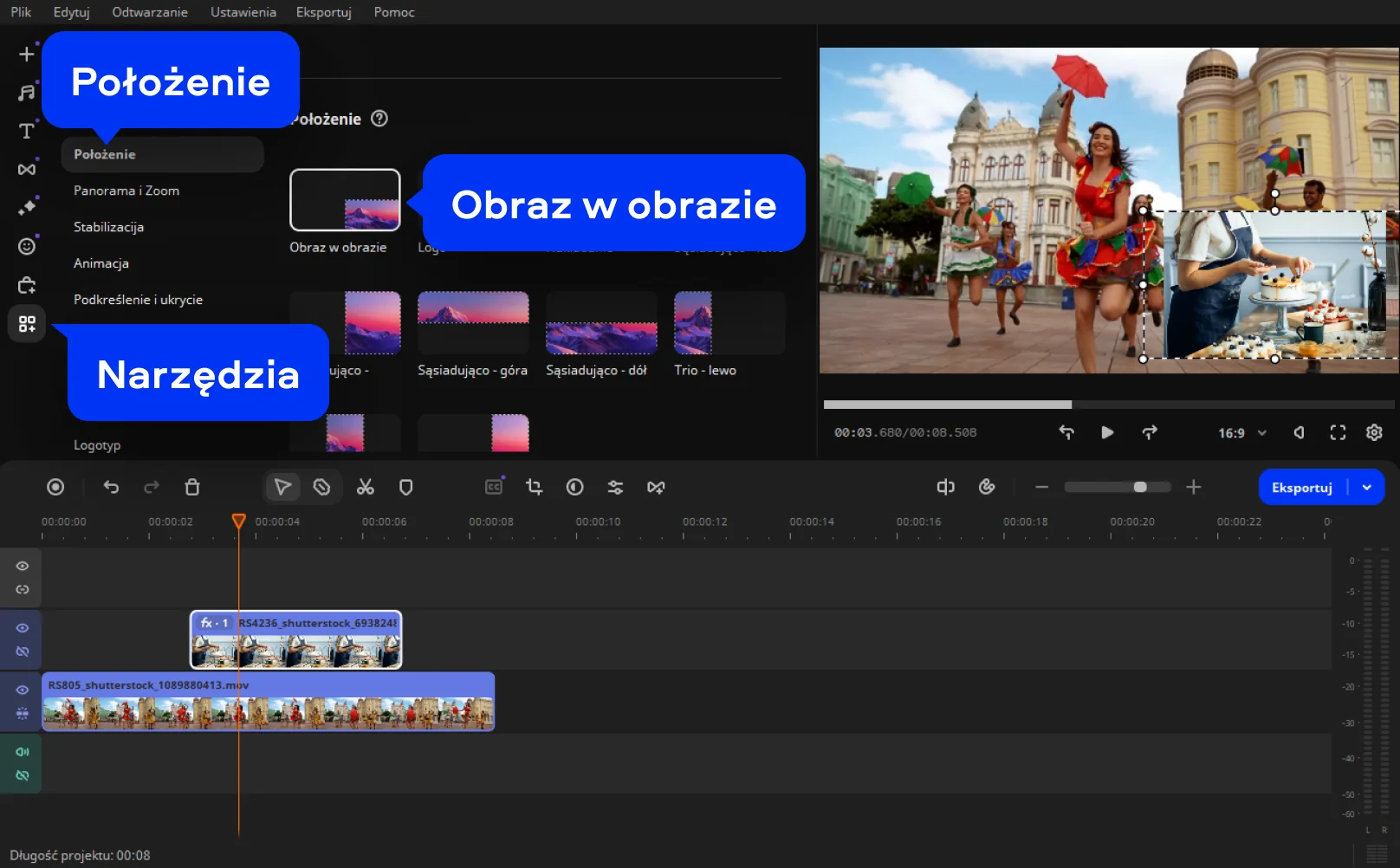Screen dimensions: 1400x868
Task: Open the Eksportuj dropdown arrow
Action: 1367,488
